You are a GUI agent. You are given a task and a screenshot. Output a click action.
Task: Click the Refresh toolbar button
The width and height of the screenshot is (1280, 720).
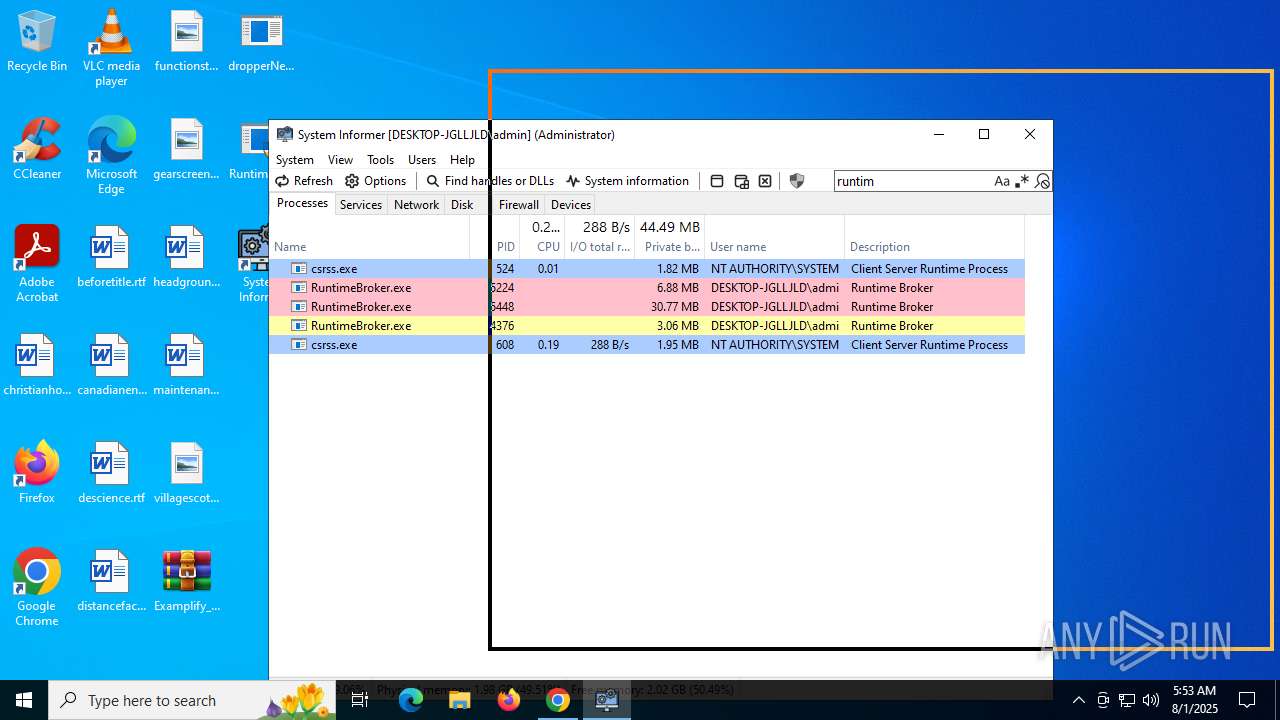(304, 181)
